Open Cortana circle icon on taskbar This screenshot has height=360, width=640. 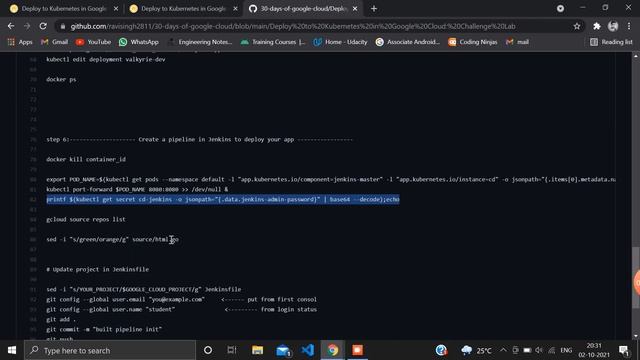pyautogui.click(x=208, y=350)
